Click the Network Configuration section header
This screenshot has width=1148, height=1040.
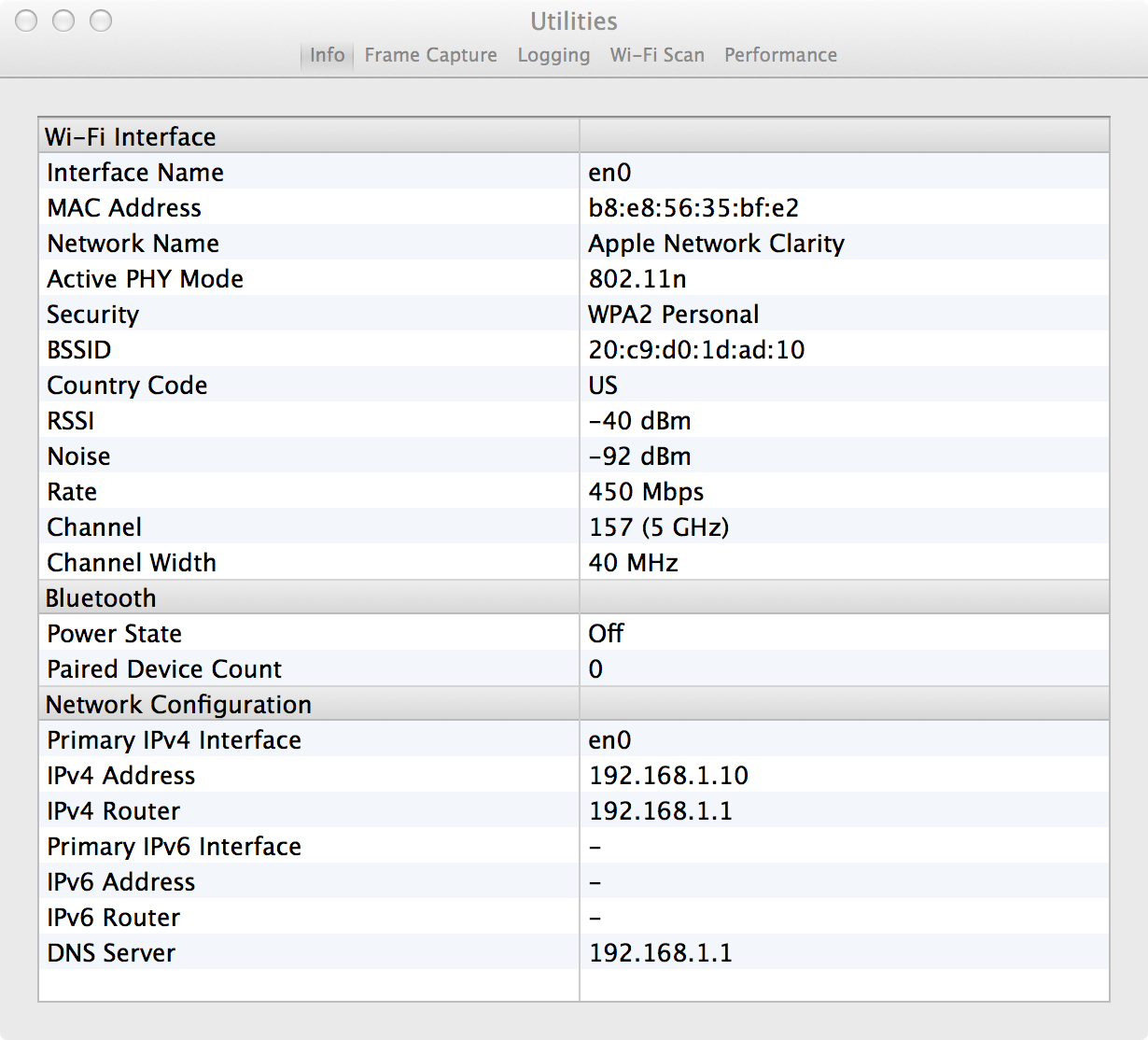tap(178, 705)
